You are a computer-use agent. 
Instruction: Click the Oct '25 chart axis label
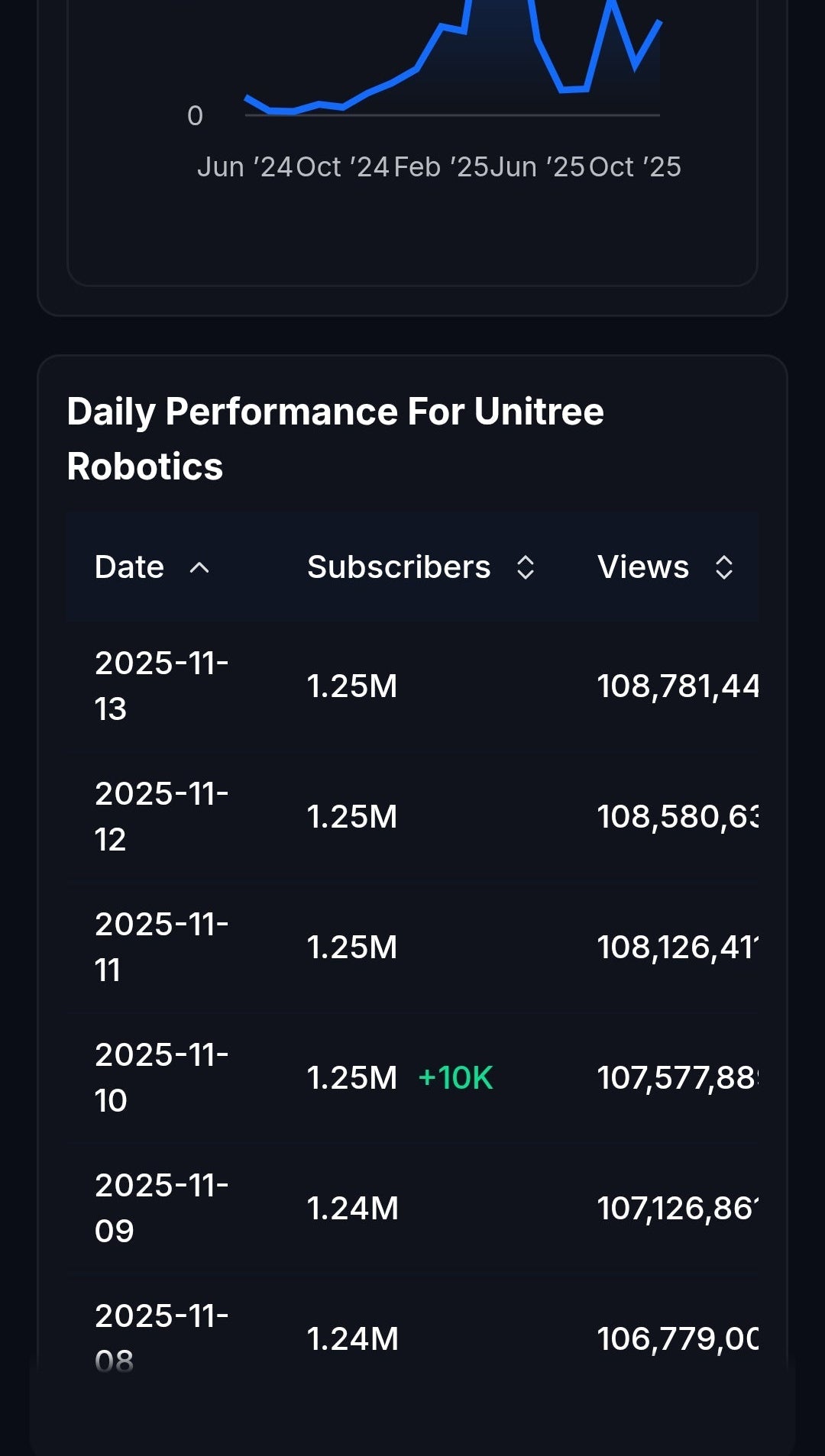point(635,167)
